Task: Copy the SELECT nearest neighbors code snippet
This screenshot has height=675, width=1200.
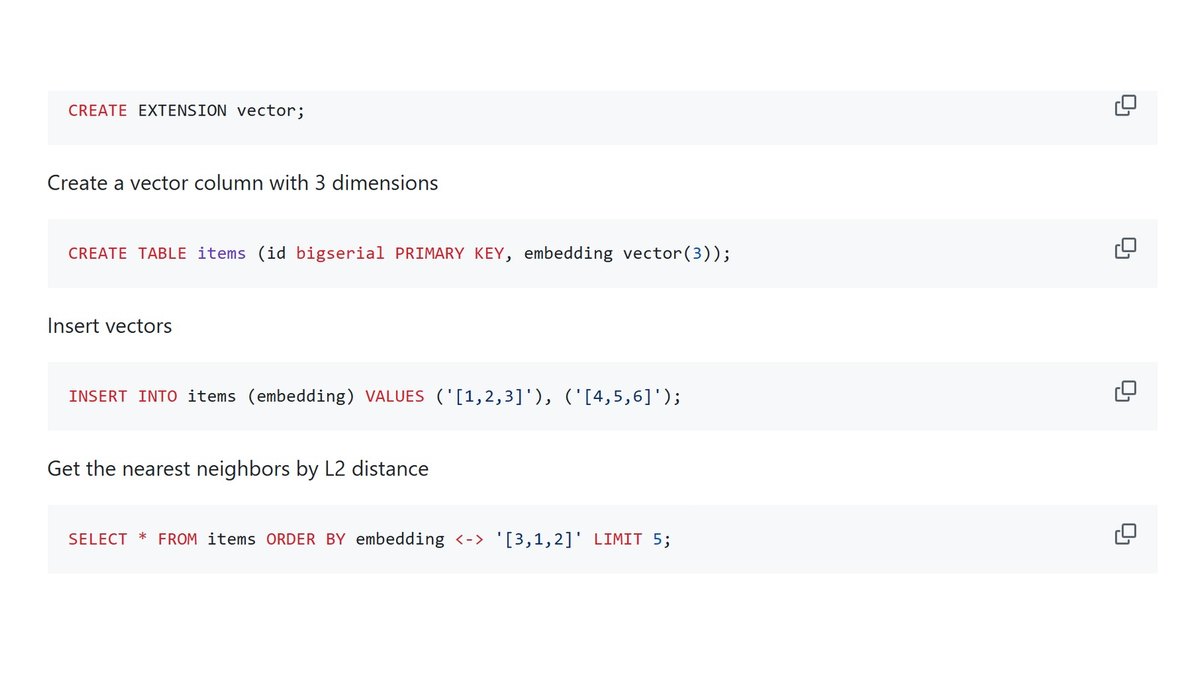Action: point(1125,534)
